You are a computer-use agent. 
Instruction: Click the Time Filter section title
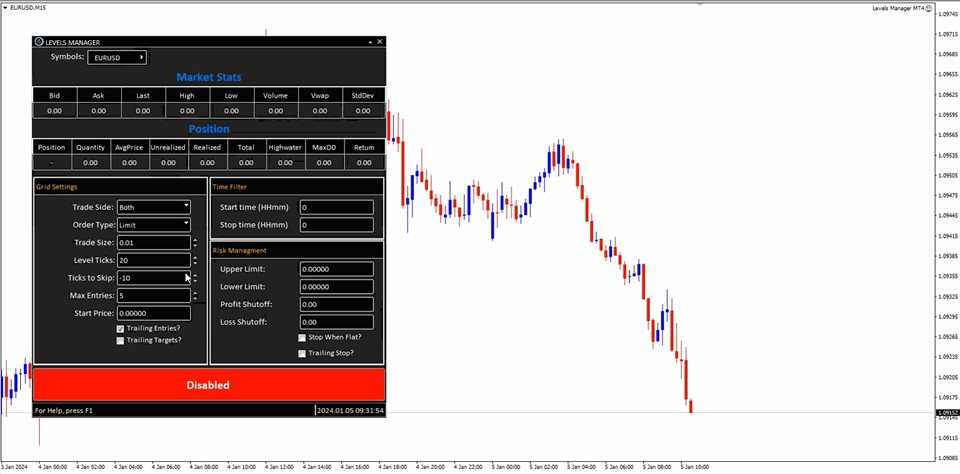pos(230,187)
